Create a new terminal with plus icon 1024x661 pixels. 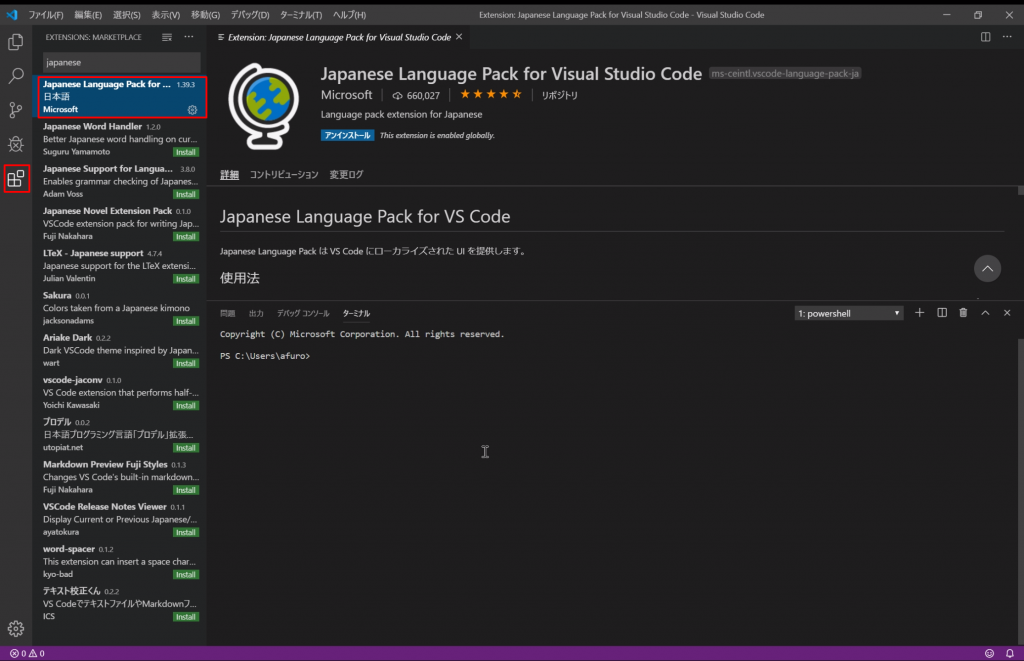(920, 313)
